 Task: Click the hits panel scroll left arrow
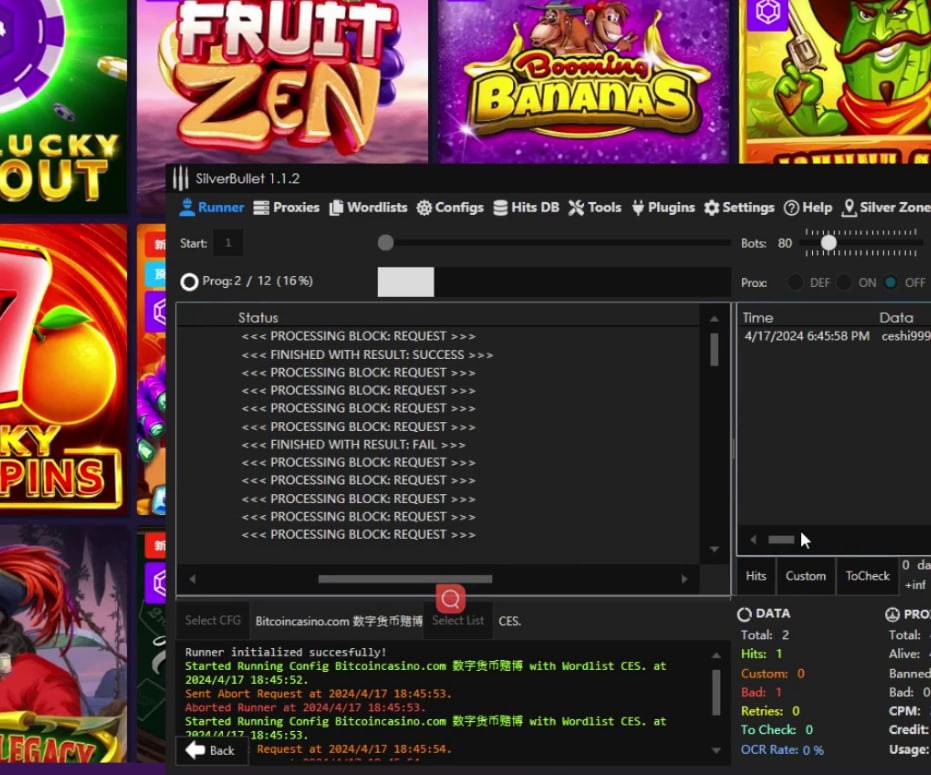(753, 540)
